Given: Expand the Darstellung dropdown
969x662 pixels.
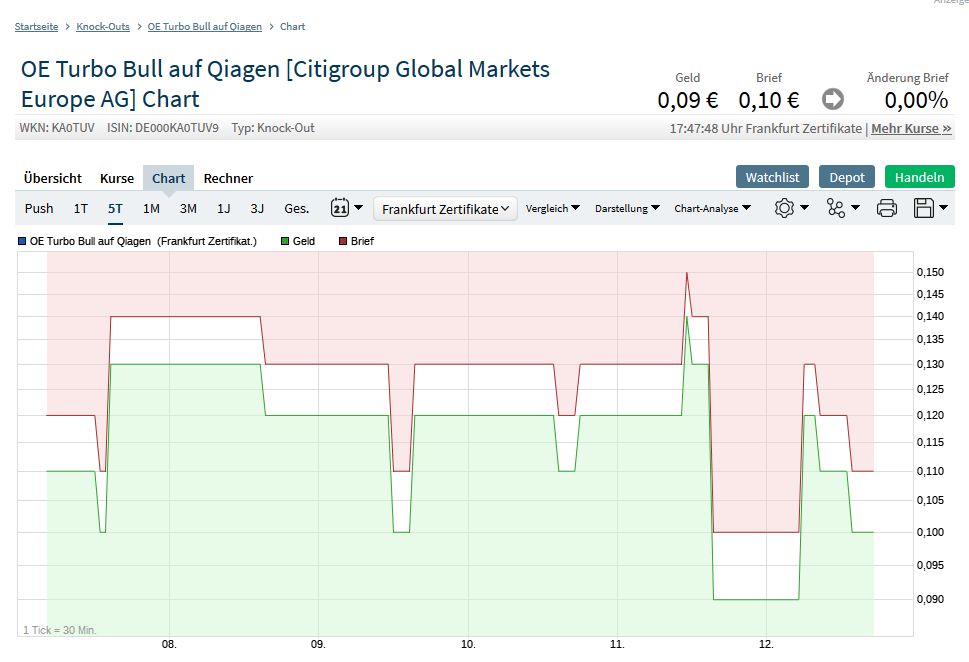Looking at the screenshot, I should pyautogui.click(x=627, y=208).
